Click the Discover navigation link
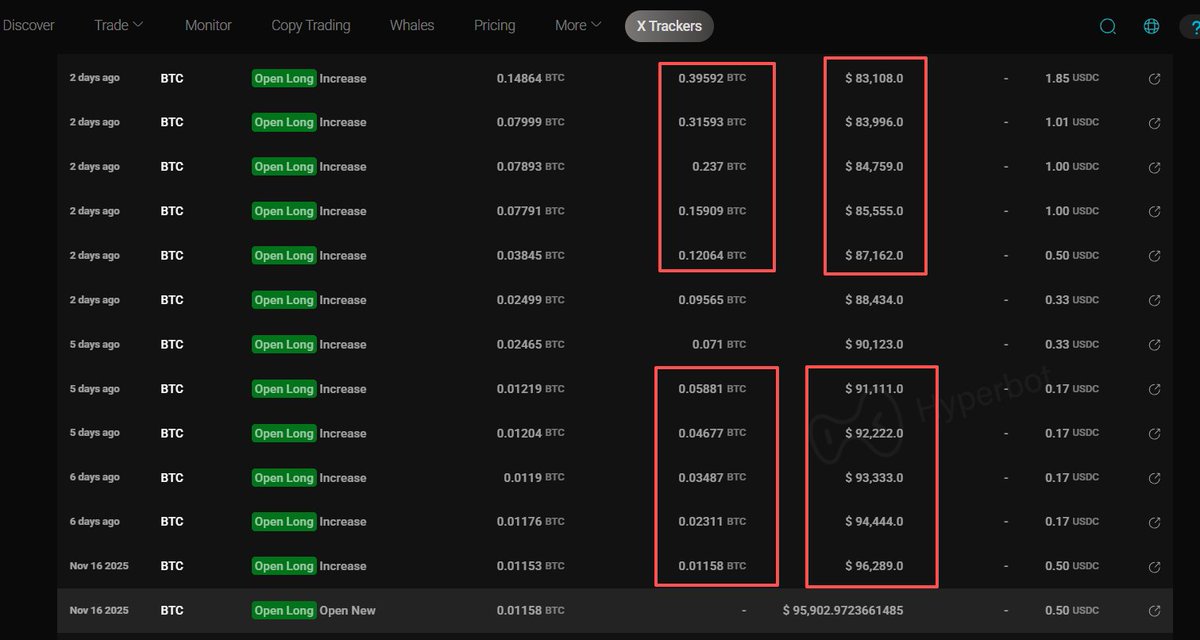The width and height of the screenshot is (1200, 640). coord(29,25)
